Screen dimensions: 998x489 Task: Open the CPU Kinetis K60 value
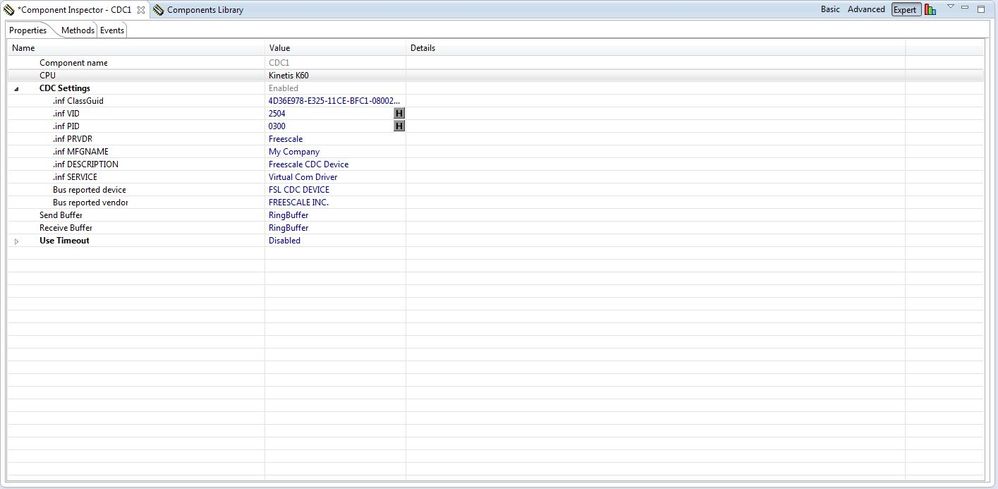335,76
